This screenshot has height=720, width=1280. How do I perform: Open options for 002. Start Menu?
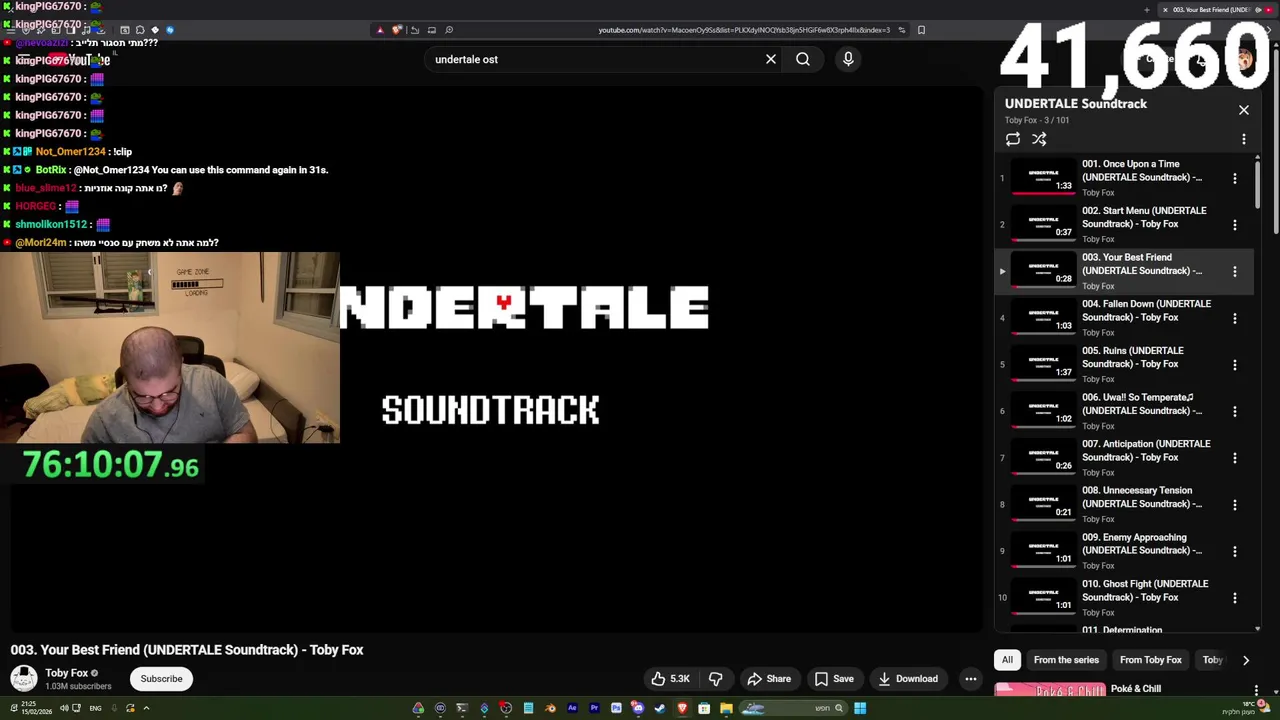coord(1235,225)
